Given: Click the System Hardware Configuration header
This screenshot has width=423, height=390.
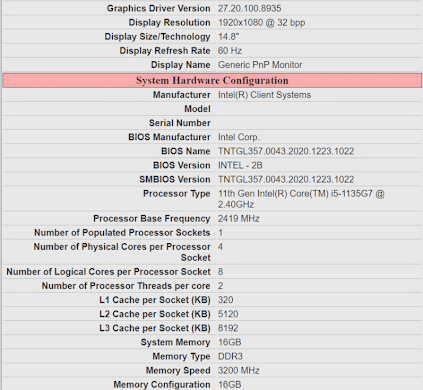Looking at the screenshot, I should (212, 81).
